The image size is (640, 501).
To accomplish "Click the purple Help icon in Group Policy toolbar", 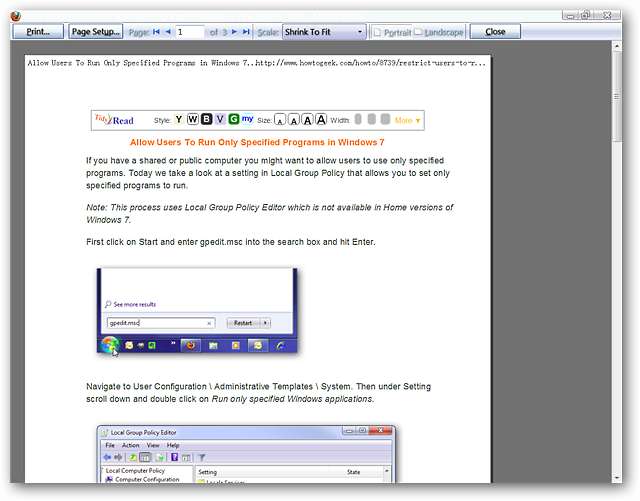I will coord(174,457).
